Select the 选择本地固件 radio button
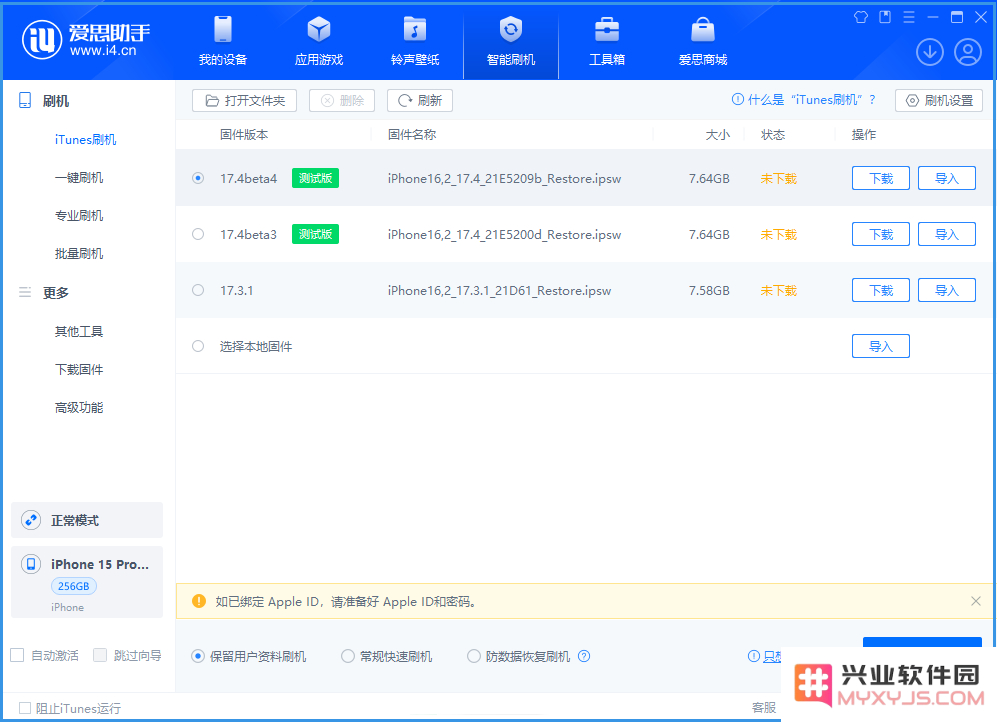Screen dimensions: 997x722 (x=198, y=346)
